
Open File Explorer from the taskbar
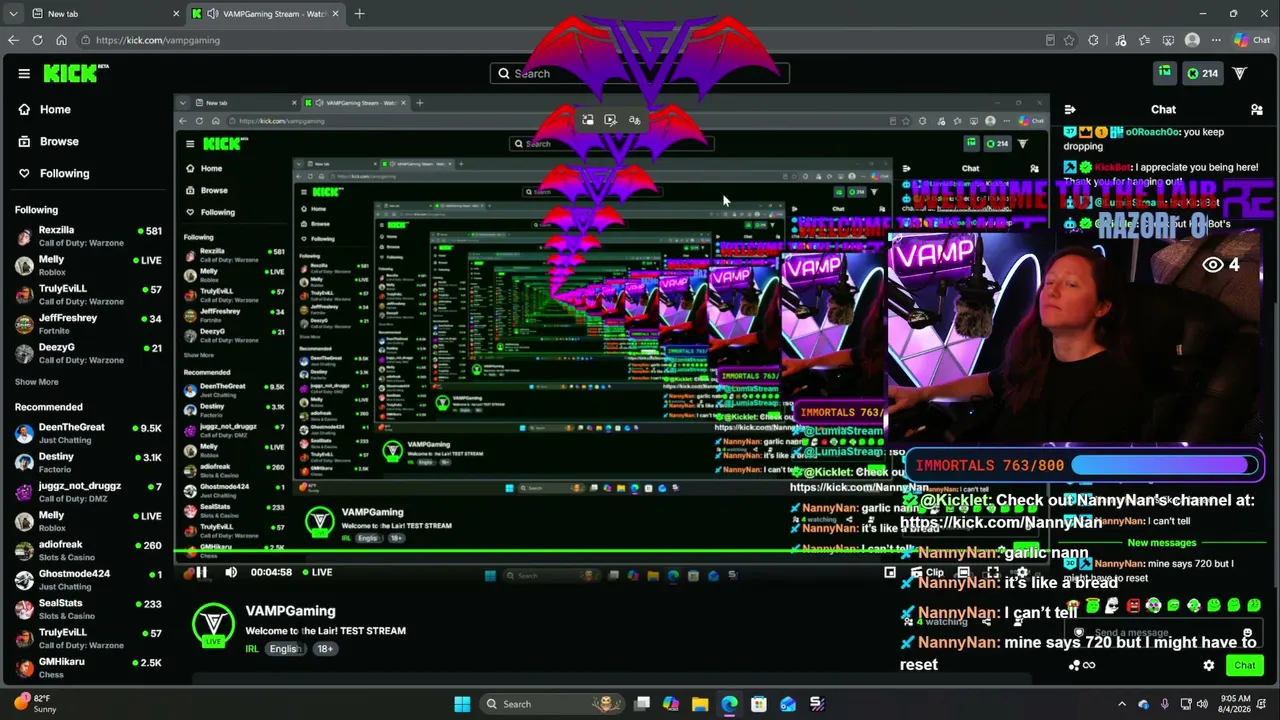(x=700, y=704)
